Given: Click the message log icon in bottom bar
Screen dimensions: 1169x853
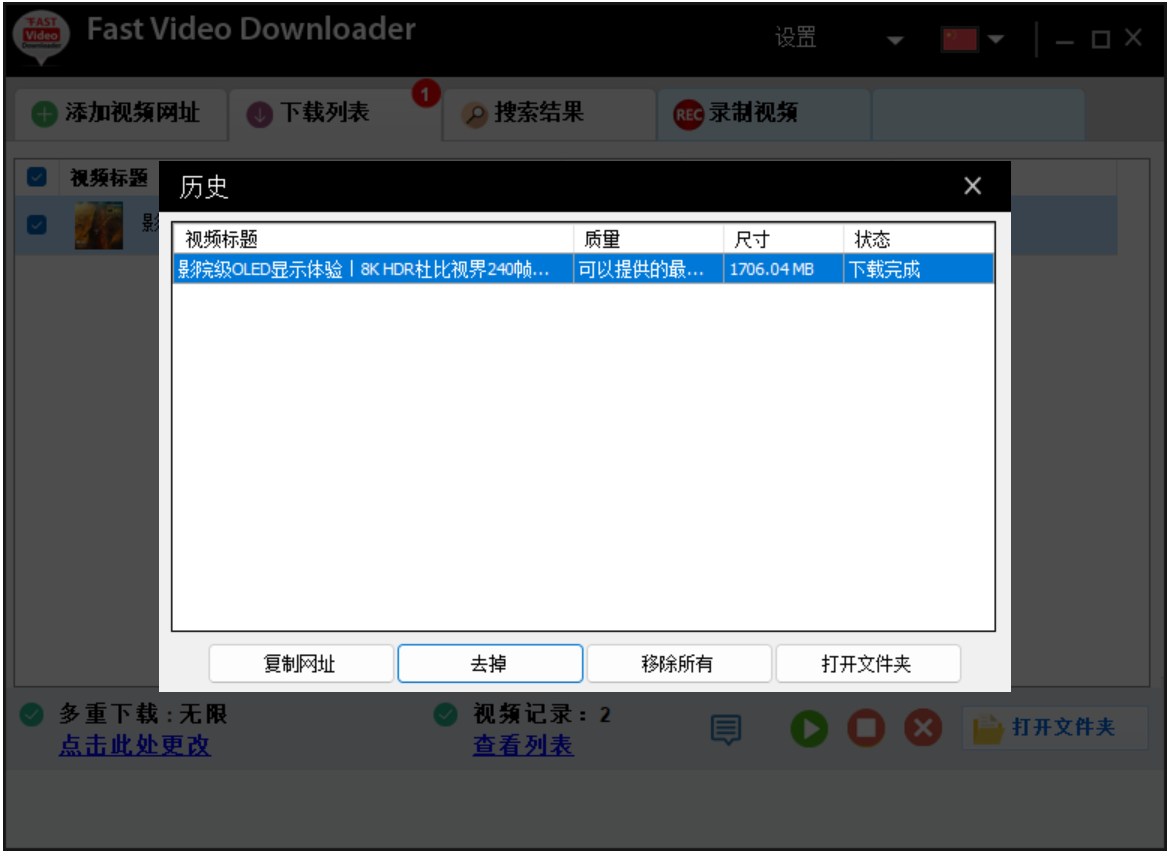Looking at the screenshot, I should click(725, 730).
